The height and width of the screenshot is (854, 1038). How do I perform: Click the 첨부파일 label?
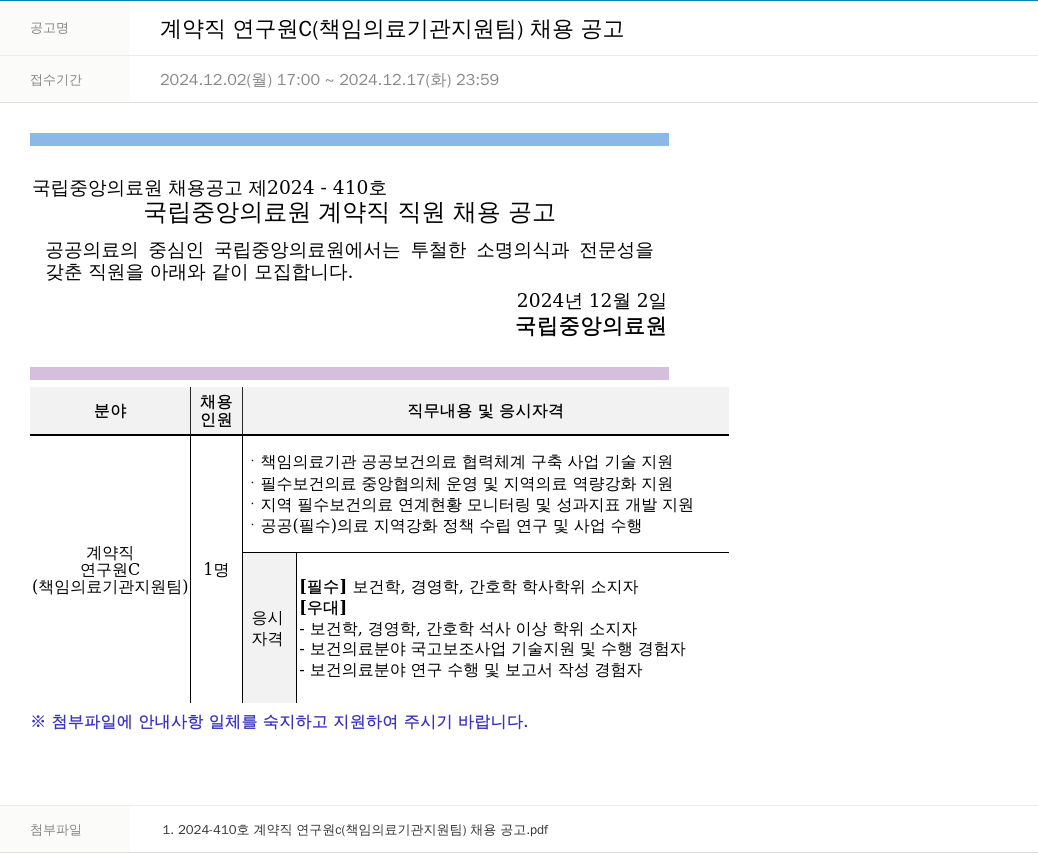tap(56, 830)
